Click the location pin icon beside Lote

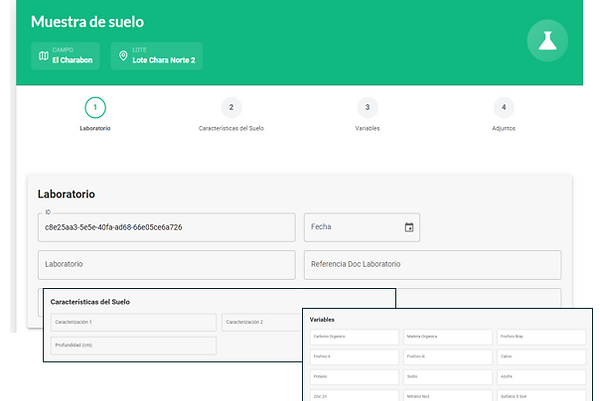pyautogui.click(x=123, y=56)
